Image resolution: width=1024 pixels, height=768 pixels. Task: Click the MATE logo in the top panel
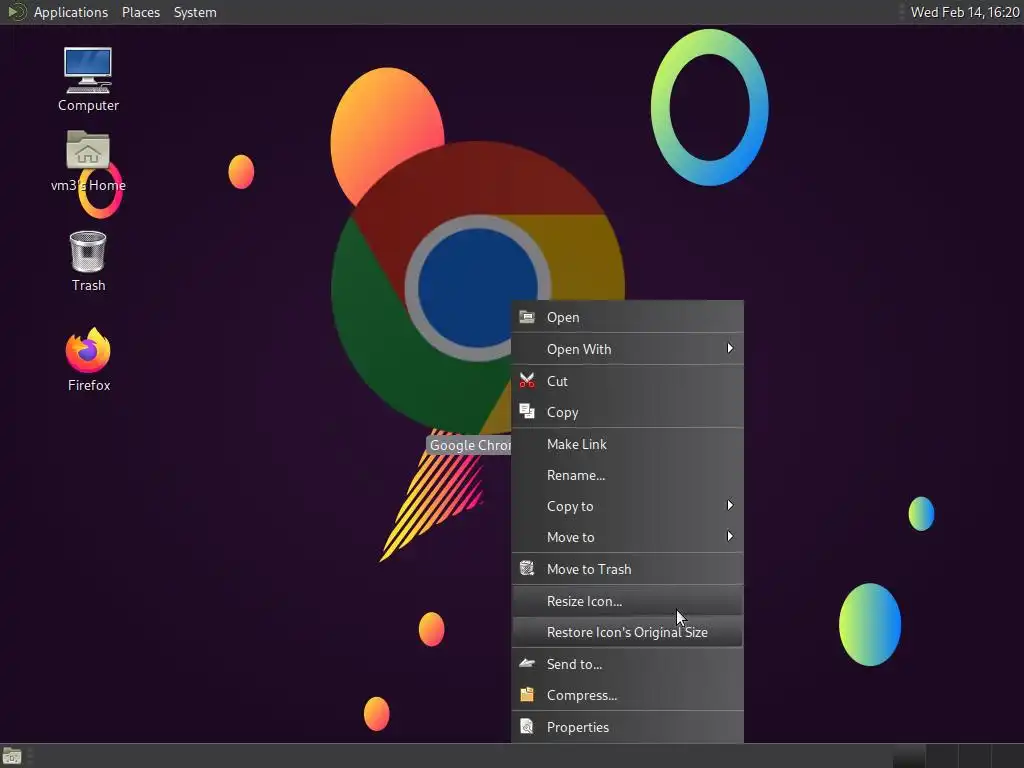16,12
